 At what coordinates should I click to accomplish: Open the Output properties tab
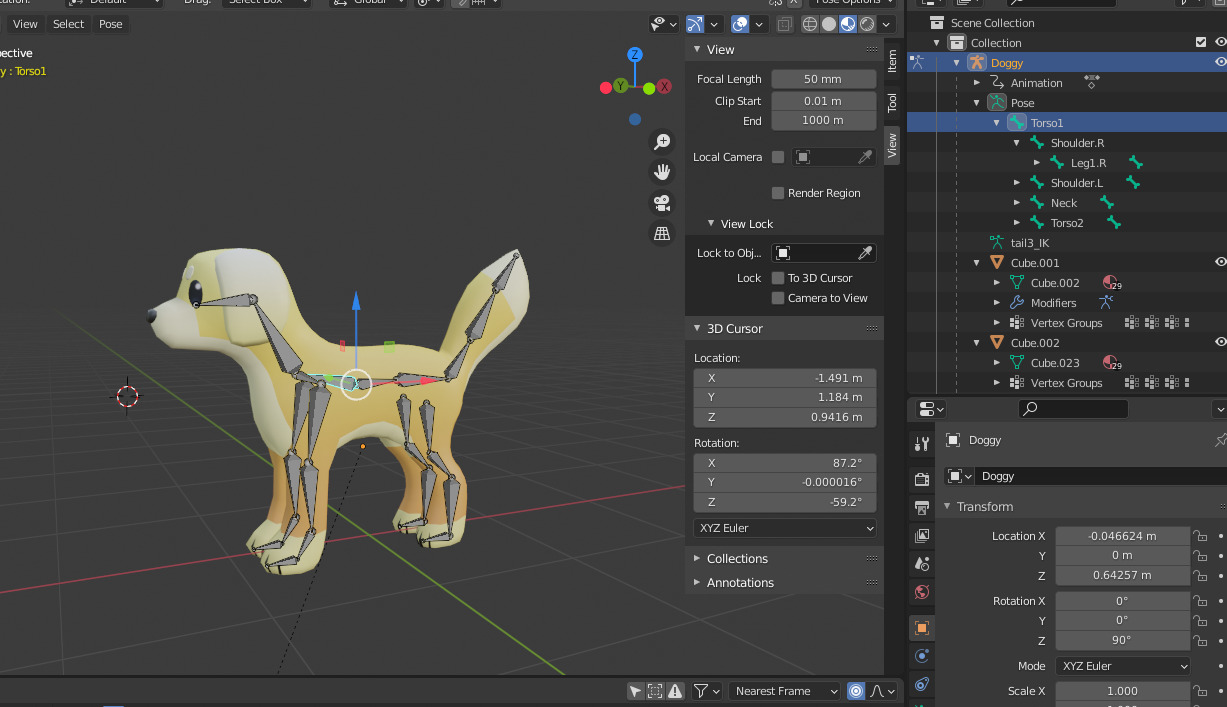click(x=921, y=507)
